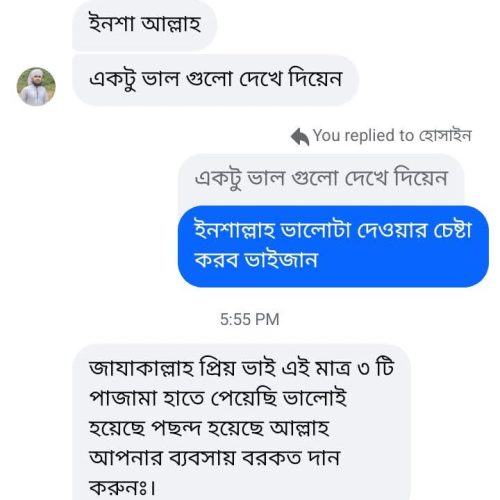
Task: Click the word 'দেওয়ার' in the sent reply
Action: [x=392, y=230]
